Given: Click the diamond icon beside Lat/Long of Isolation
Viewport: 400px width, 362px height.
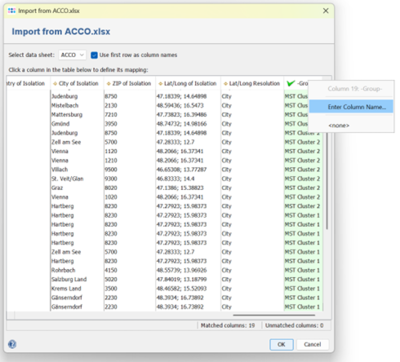Looking at the screenshot, I should 160,84.
